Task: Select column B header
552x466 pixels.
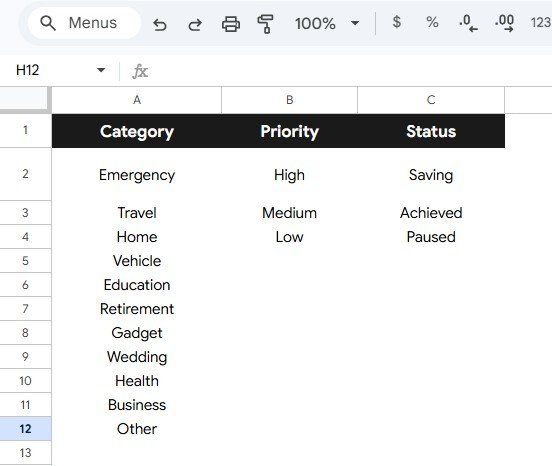Action: coord(289,100)
